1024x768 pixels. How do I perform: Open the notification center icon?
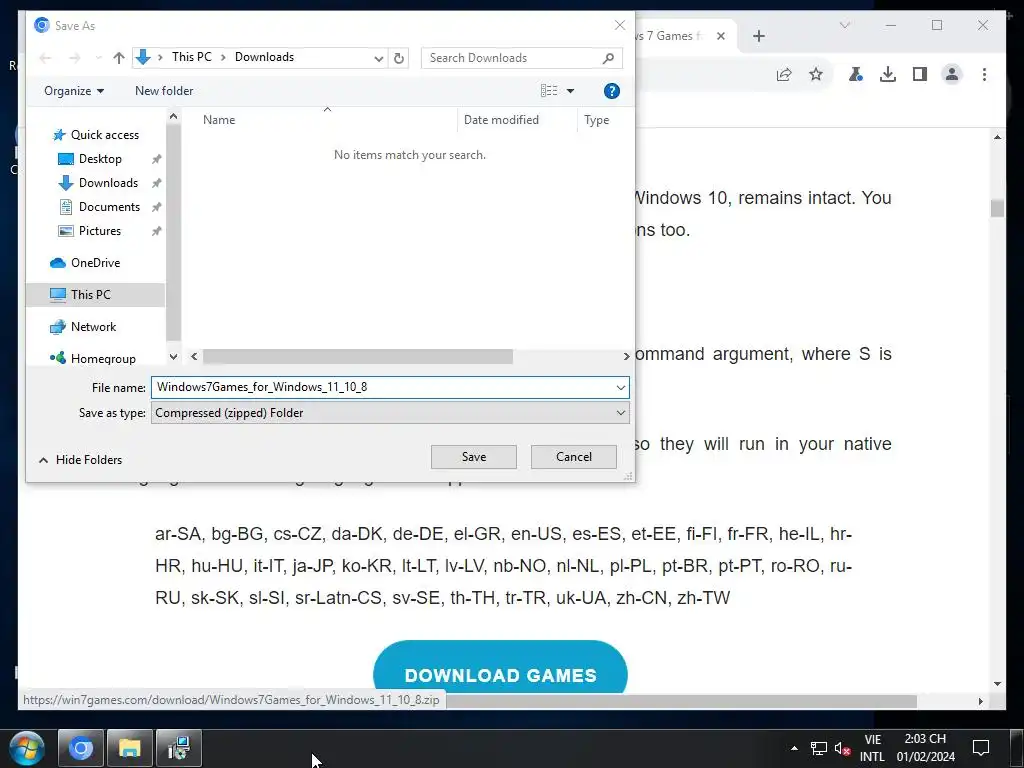[x=981, y=748]
